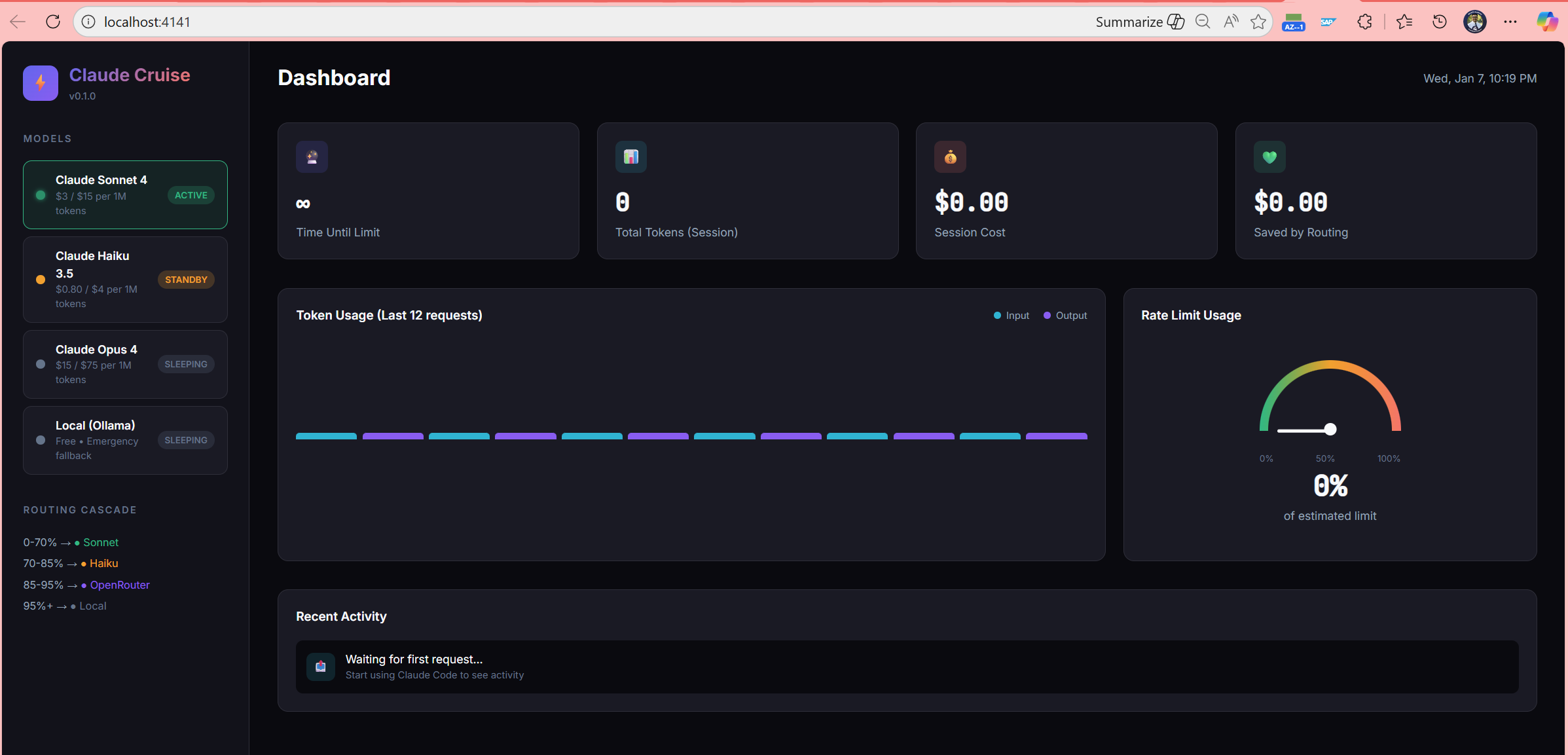Toggle the Input legend in Token Usage
1568x755 pixels.
[x=1012, y=316]
